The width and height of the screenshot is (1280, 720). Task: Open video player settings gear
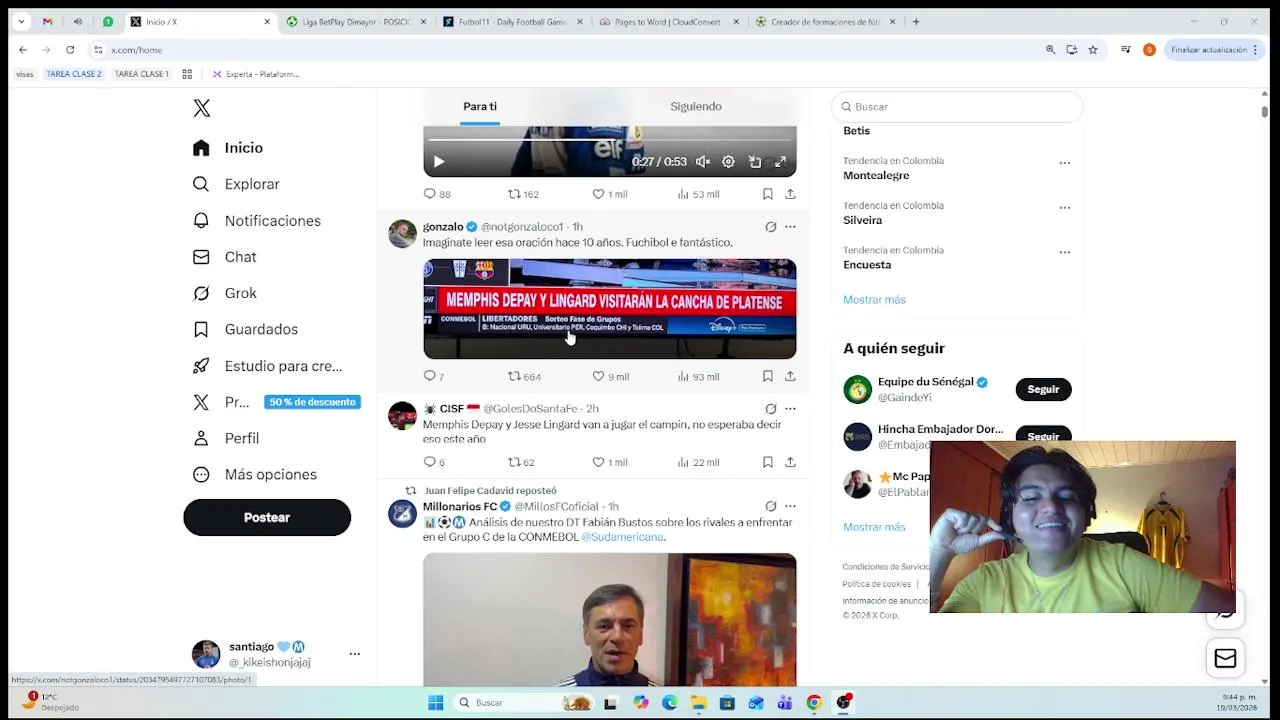tap(728, 162)
